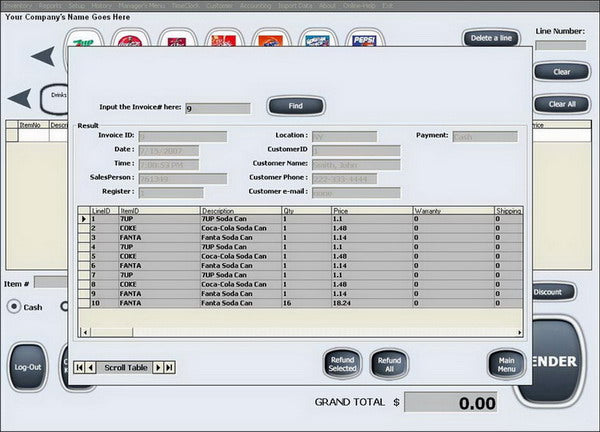Click the Refund Selected button
Viewport: 600px width, 432px height.
click(x=342, y=364)
